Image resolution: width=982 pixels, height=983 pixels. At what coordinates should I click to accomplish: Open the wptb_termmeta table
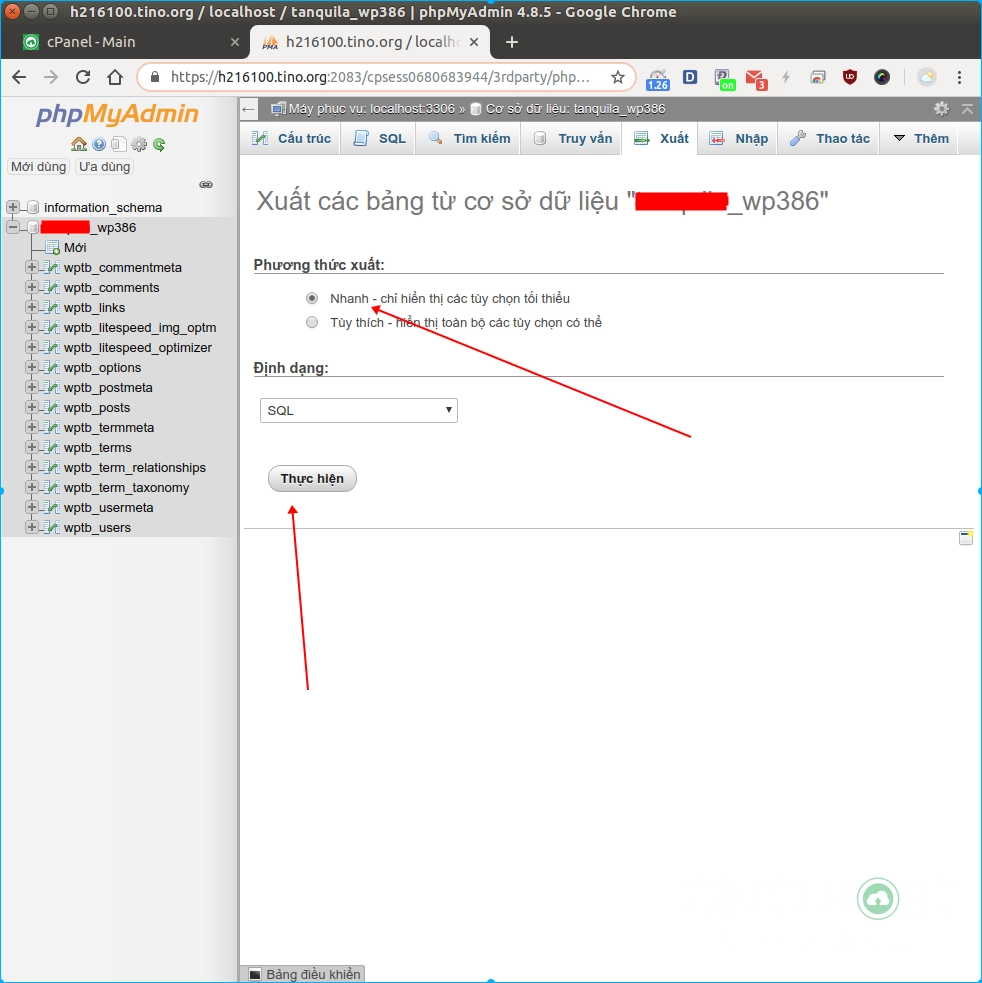(109, 428)
